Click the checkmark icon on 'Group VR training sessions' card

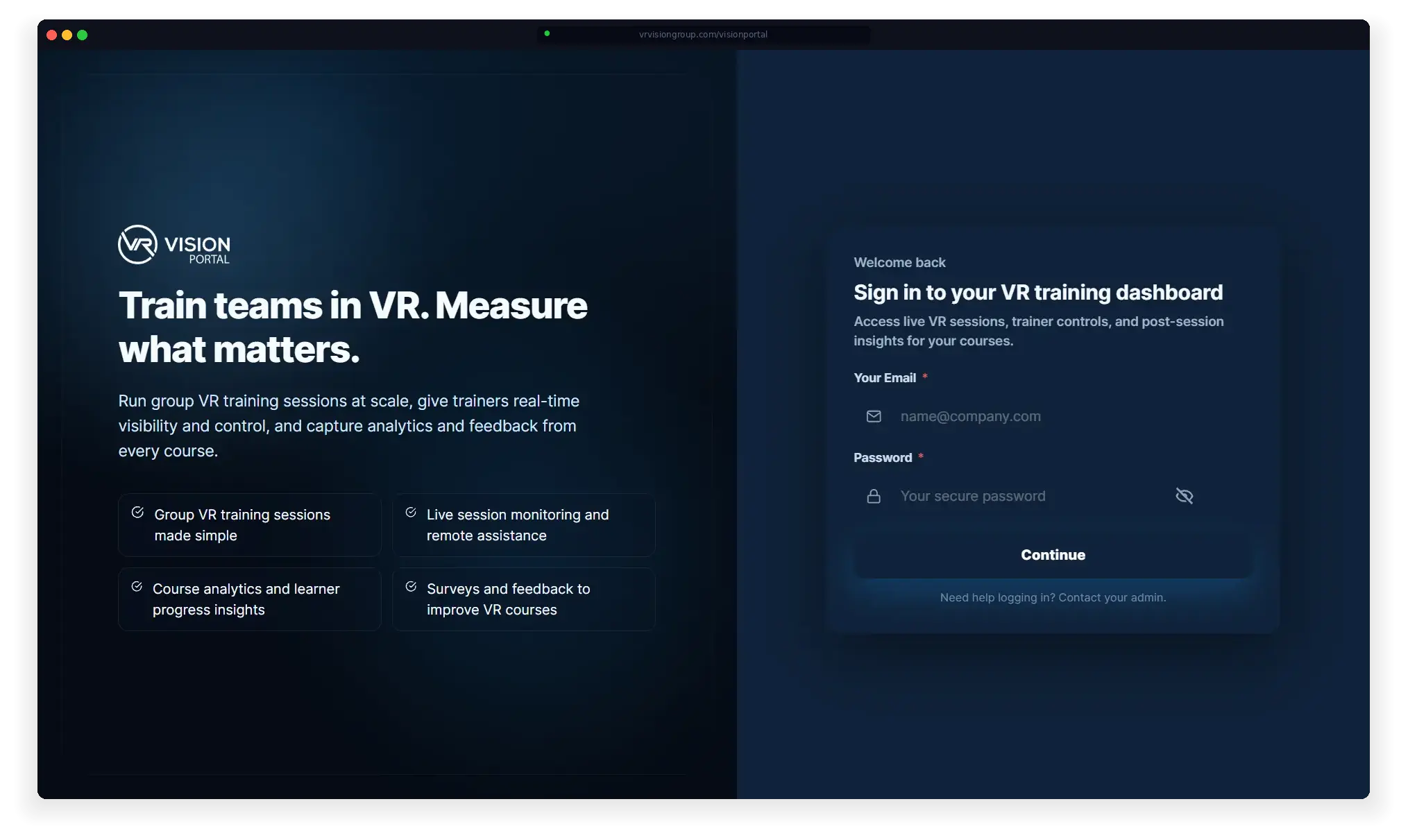click(137, 512)
